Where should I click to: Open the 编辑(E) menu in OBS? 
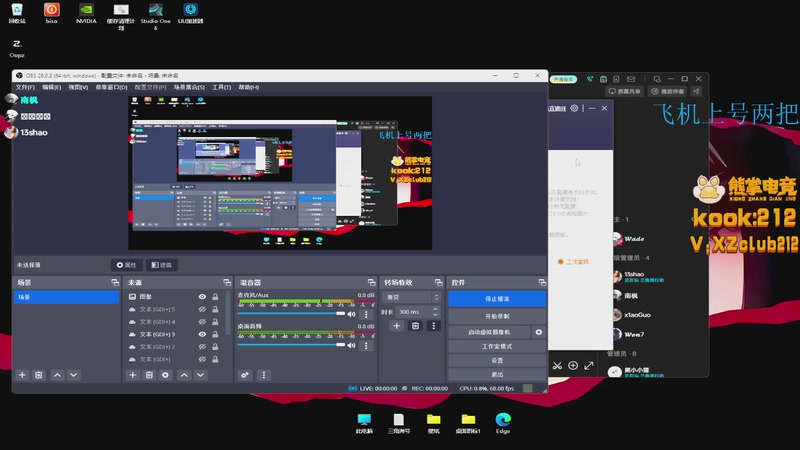(x=52, y=87)
